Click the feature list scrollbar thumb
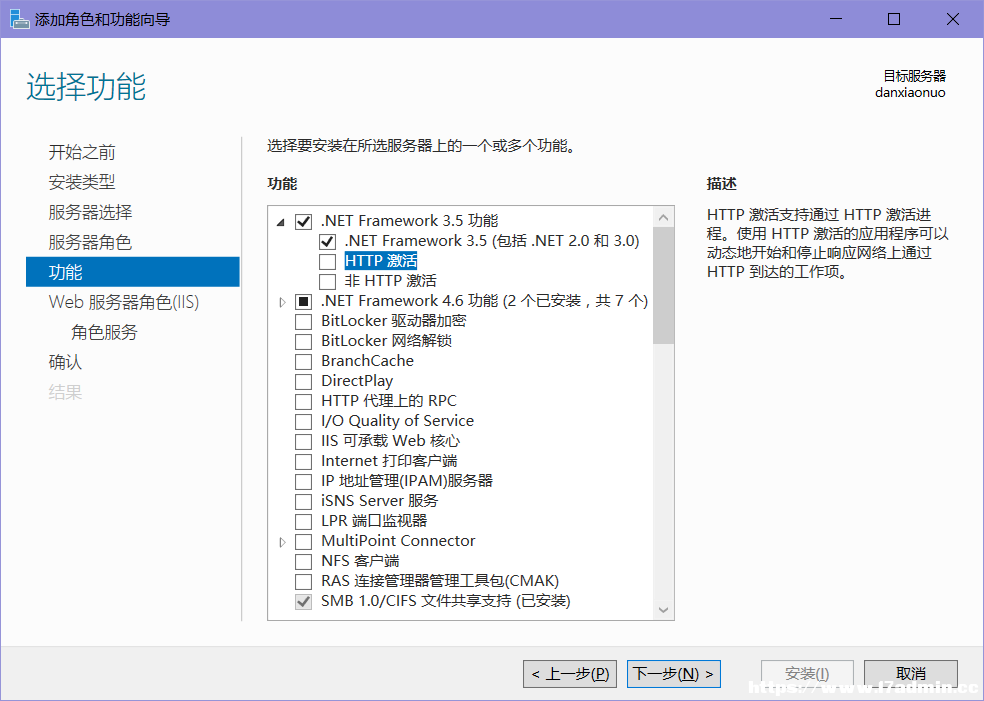 click(x=663, y=286)
